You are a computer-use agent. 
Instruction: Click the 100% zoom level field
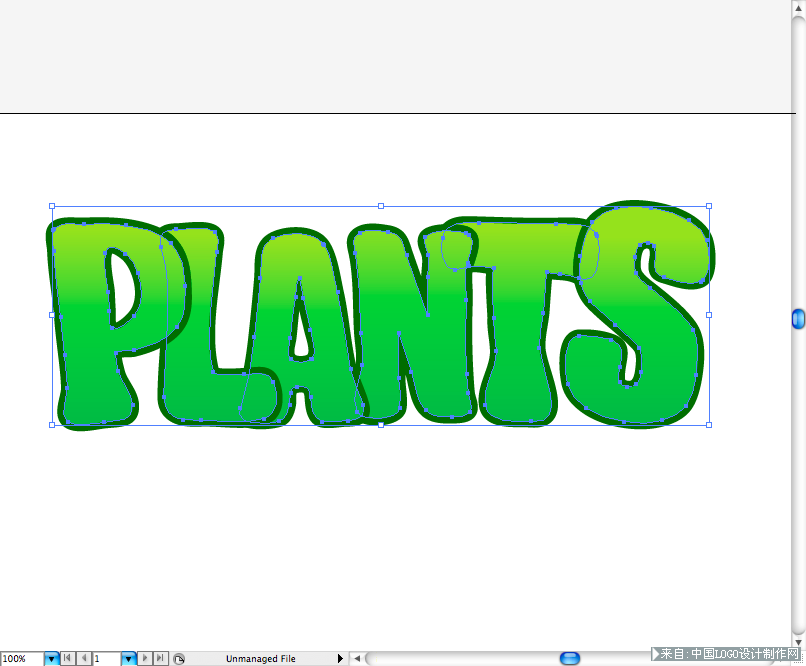pos(22,658)
